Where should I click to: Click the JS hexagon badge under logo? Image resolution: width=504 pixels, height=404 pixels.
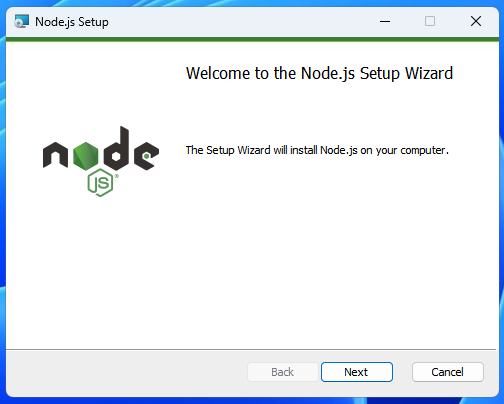tap(100, 182)
